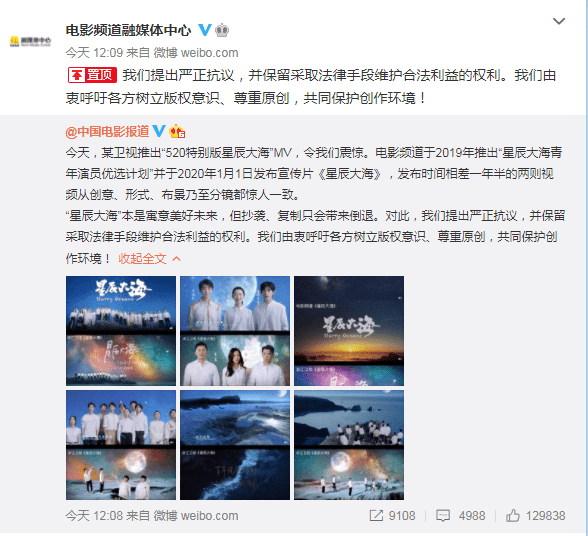Like the post with 129838 thumbs-up
This screenshot has width=588, height=536.
coord(513,516)
